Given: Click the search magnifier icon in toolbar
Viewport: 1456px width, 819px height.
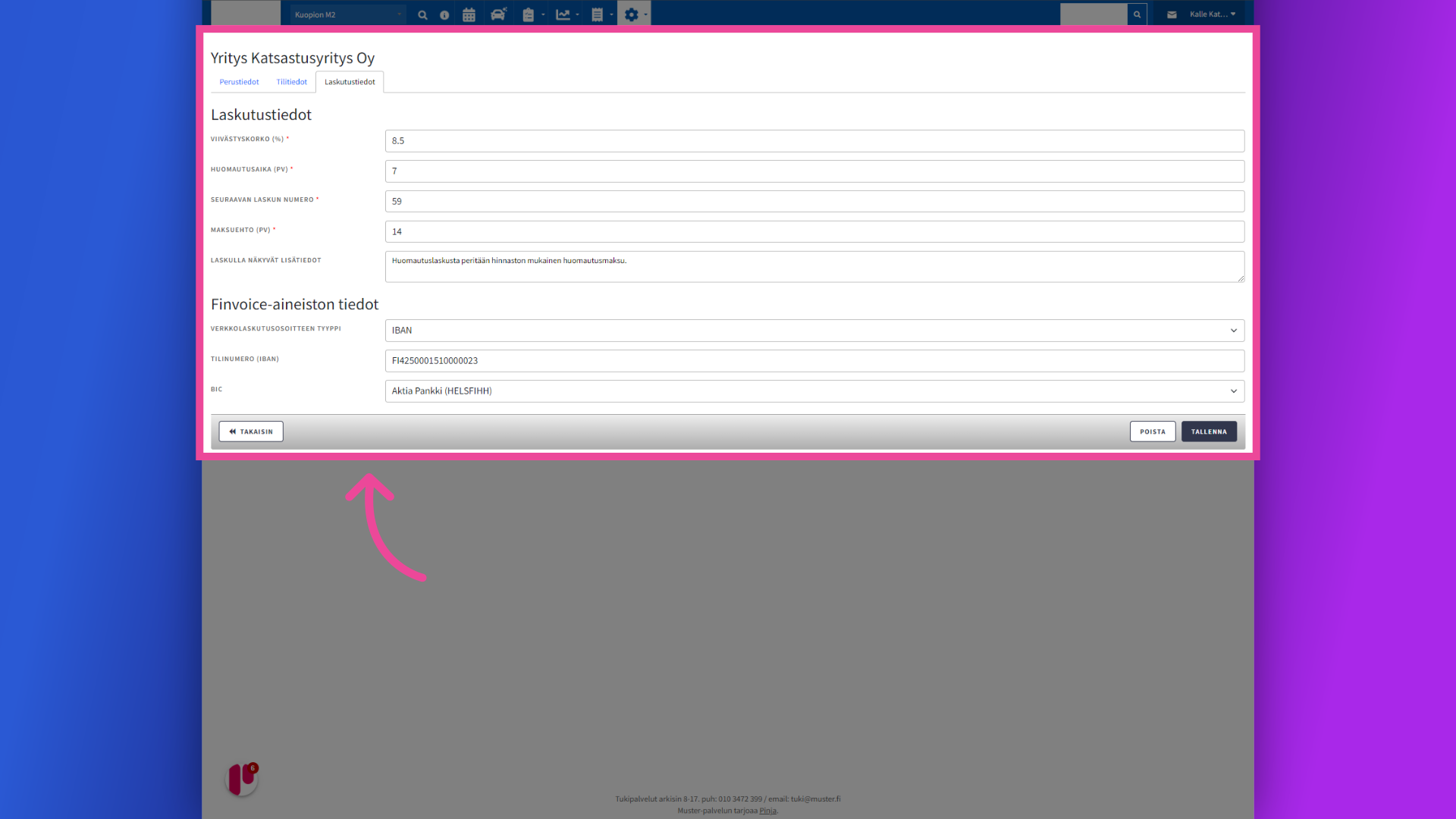Looking at the screenshot, I should (422, 14).
